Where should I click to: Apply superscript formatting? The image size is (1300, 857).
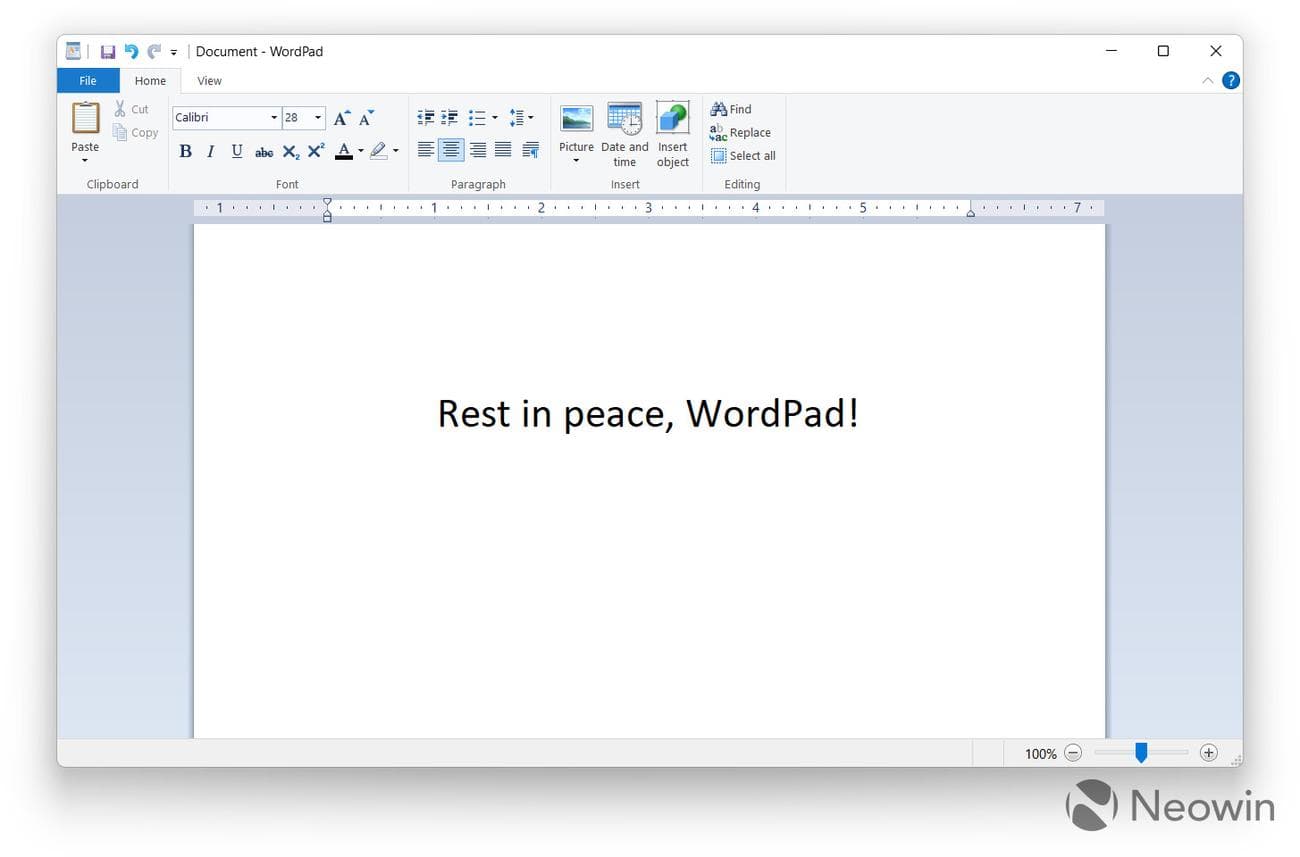[315, 151]
